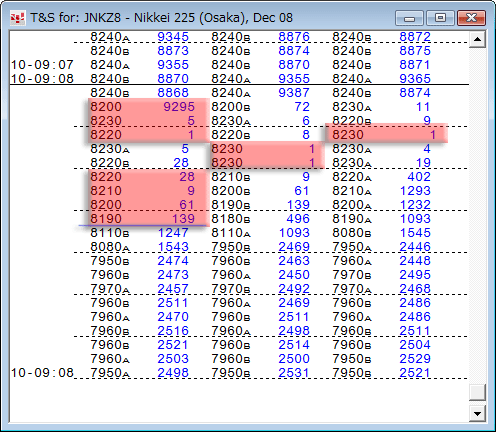496x432 pixels.
Task: Click price 8200A
Action: 352,205
